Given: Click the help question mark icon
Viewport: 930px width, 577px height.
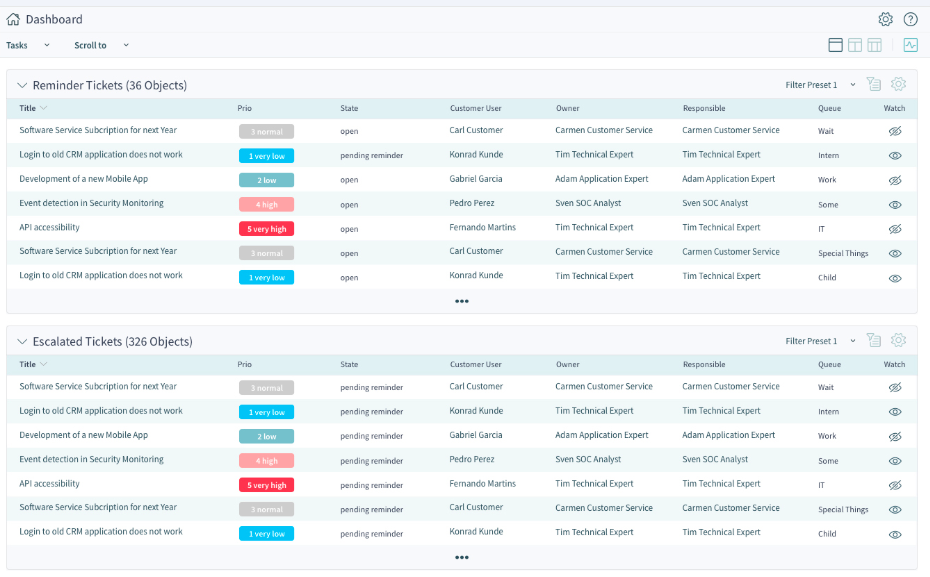Looking at the screenshot, I should tap(910, 19).
